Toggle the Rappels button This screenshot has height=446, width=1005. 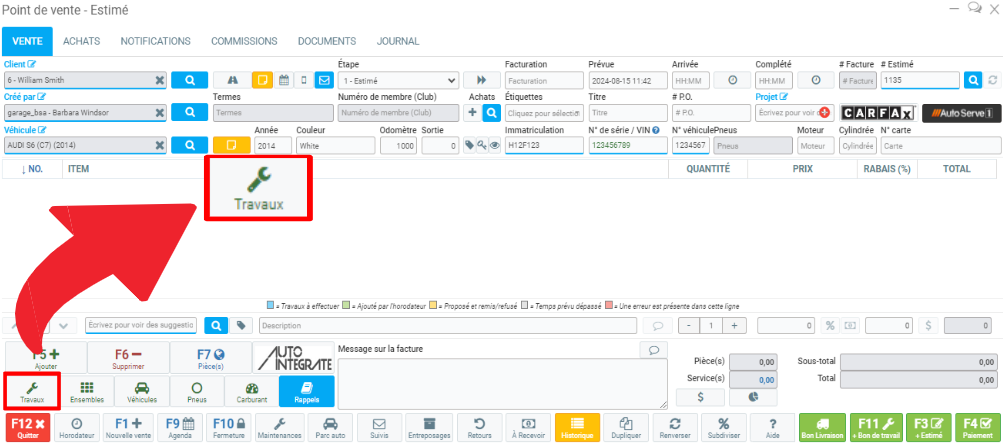306,390
